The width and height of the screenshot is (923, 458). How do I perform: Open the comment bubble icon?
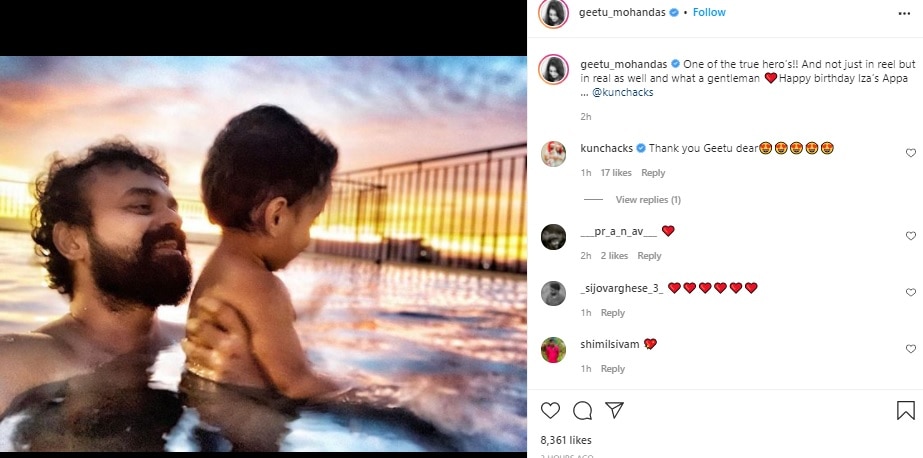click(582, 410)
